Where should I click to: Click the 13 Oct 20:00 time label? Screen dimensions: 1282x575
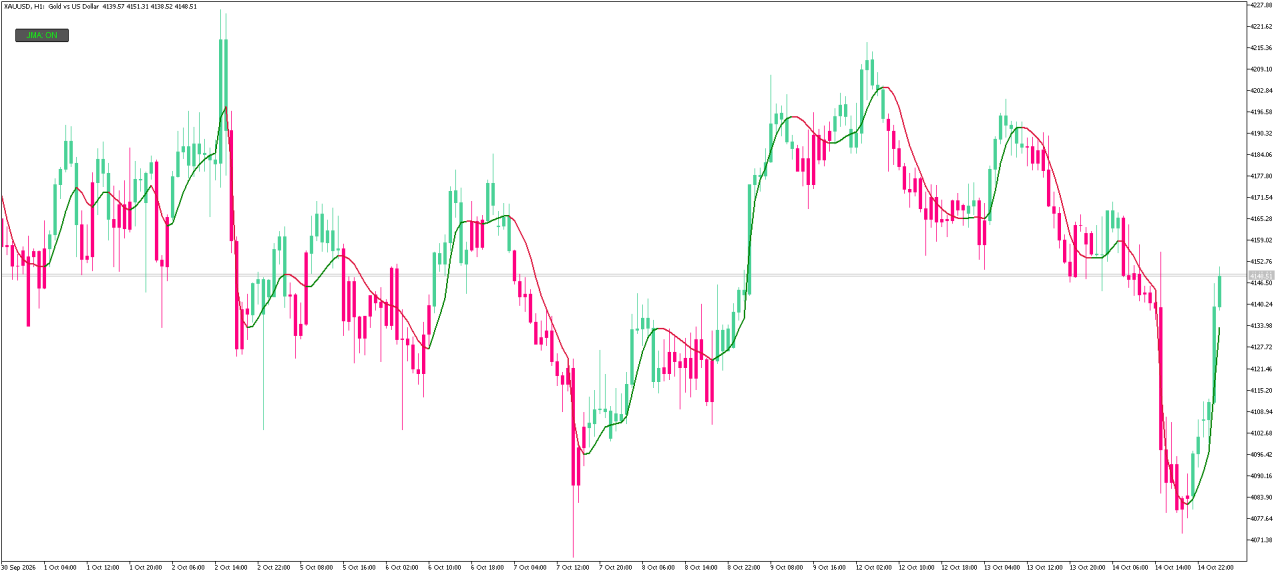click(x=1088, y=567)
